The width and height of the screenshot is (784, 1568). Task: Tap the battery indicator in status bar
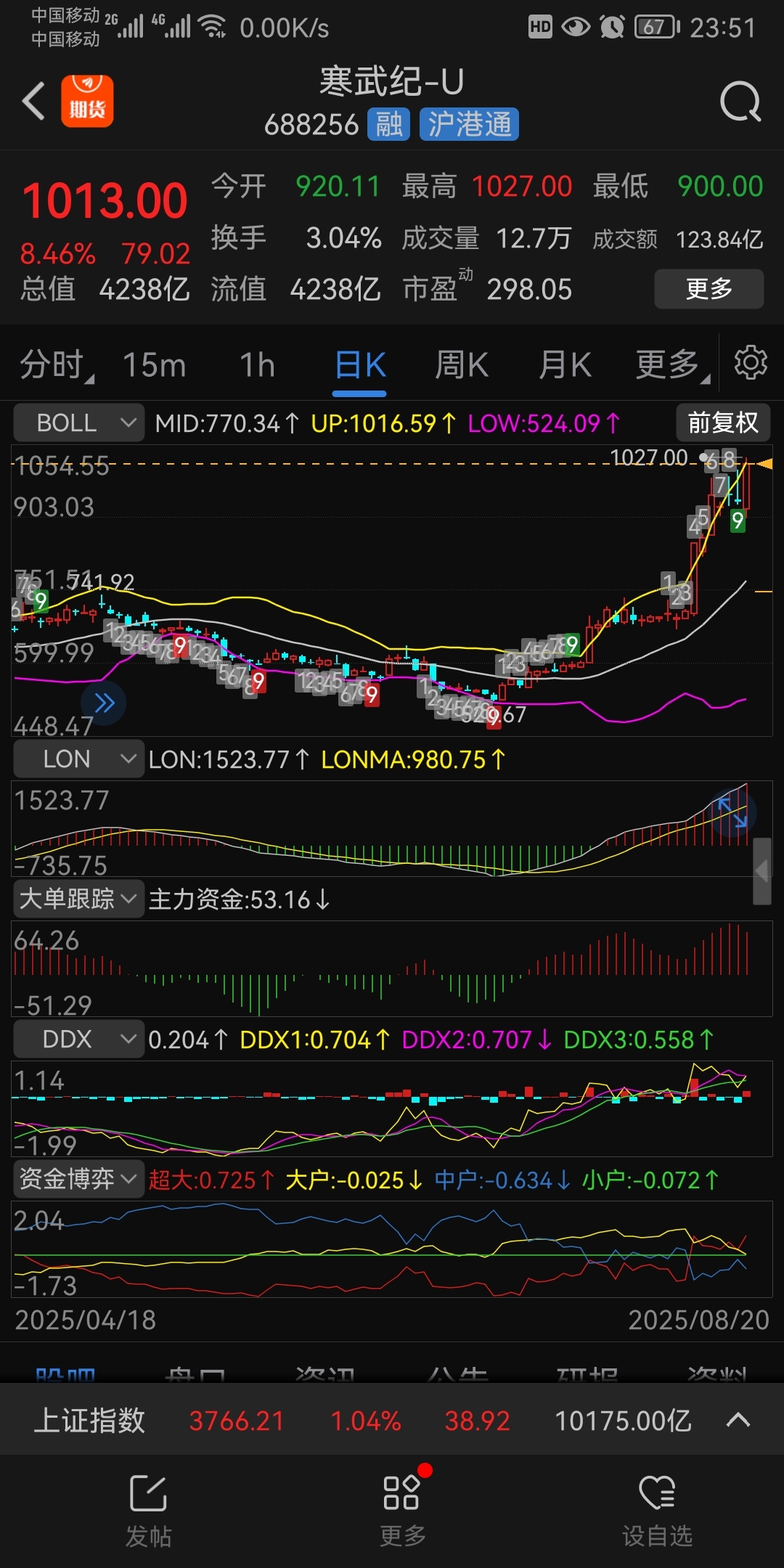click(x=657, y=28)
